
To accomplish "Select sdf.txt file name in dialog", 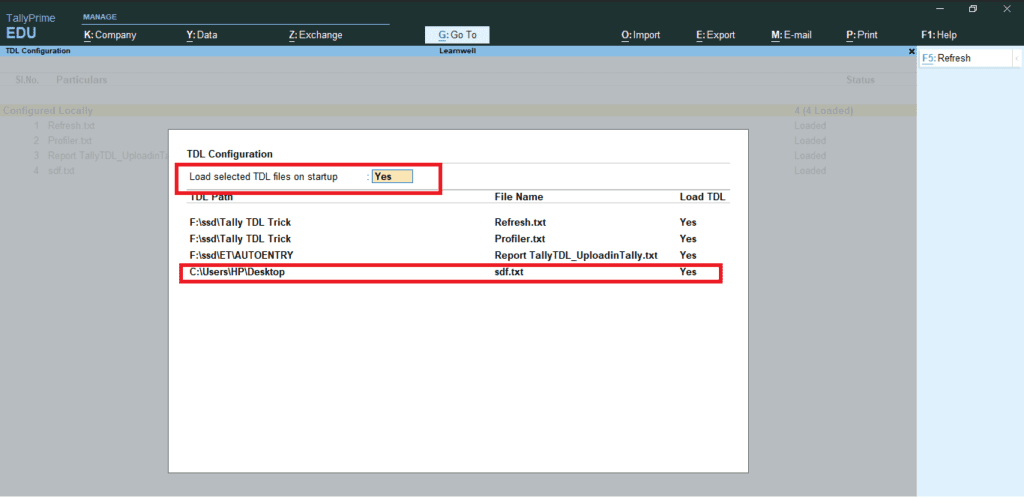I will coord(509,272).
